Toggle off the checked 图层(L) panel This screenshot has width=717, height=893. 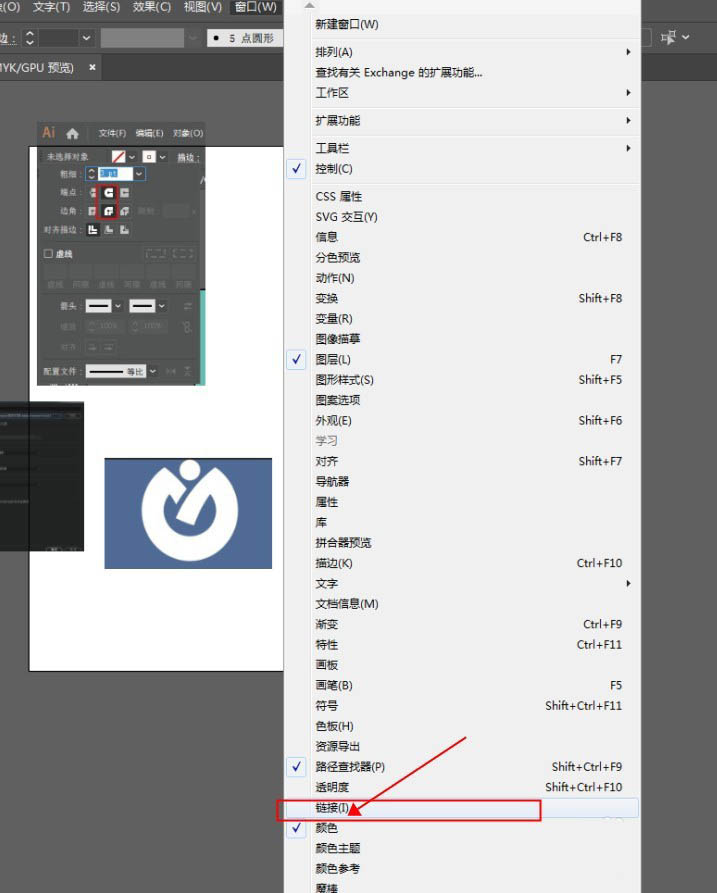point(462,359)
